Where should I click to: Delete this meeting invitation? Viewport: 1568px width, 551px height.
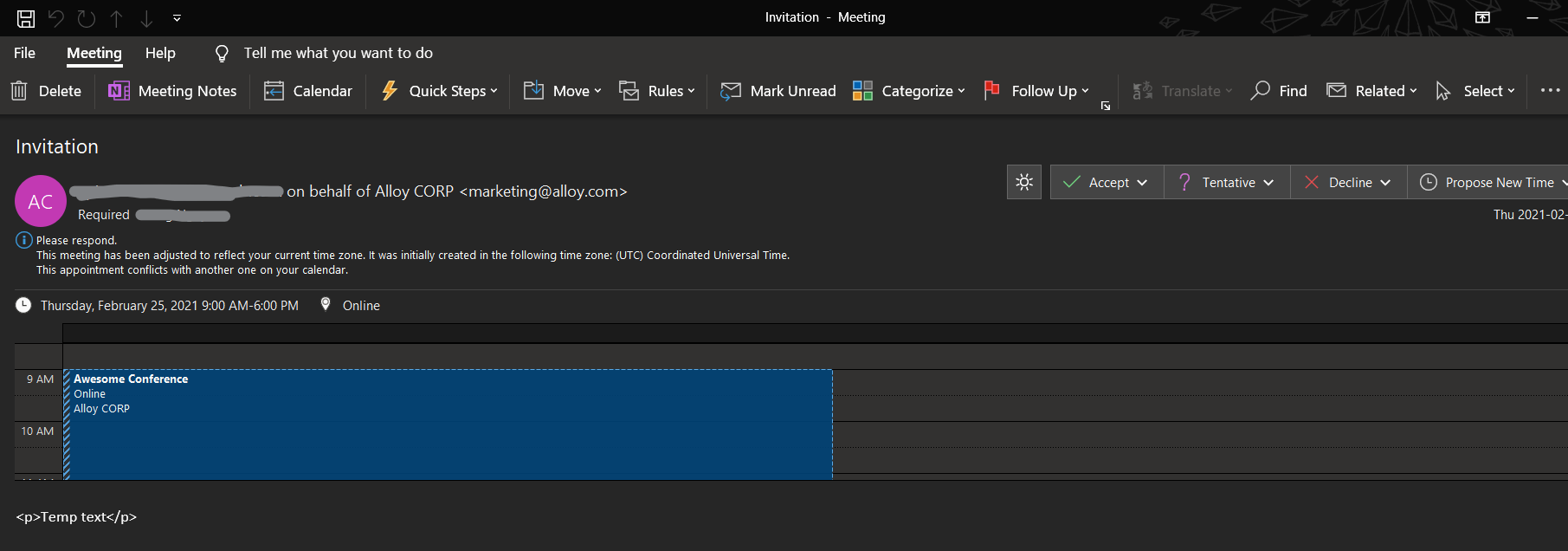point(46,91)
